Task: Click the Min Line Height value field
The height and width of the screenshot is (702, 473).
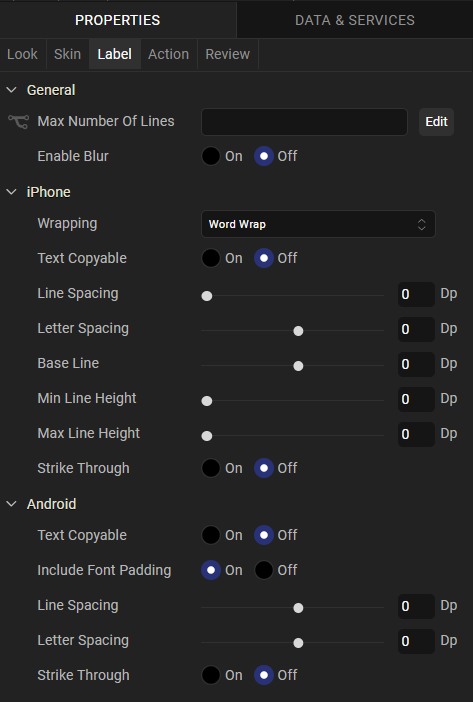Action: tap(416, 399)
